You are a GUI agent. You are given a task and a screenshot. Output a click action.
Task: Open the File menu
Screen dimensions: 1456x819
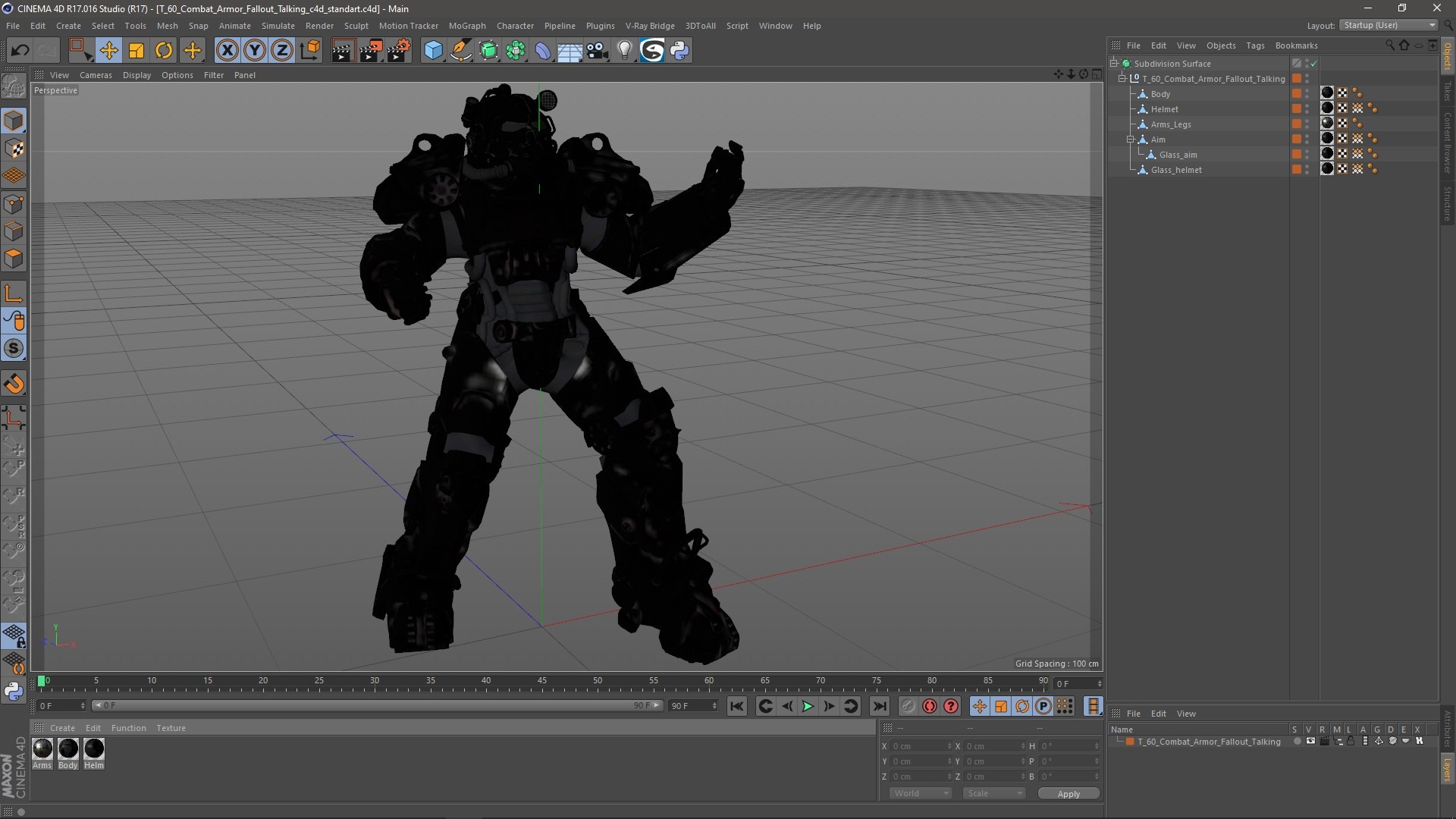coord(13,26)
